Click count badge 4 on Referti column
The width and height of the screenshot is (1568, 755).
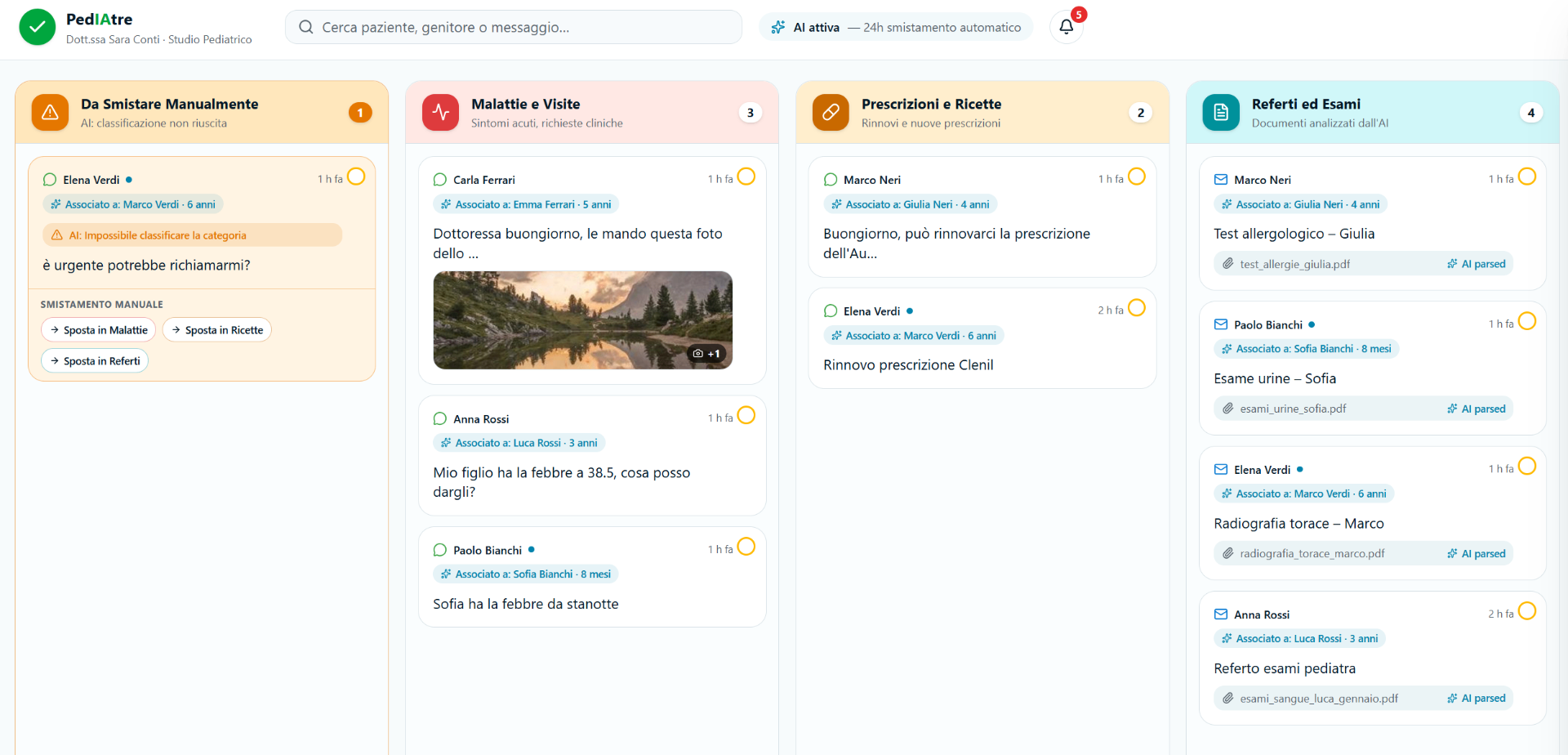[1531, 113]
